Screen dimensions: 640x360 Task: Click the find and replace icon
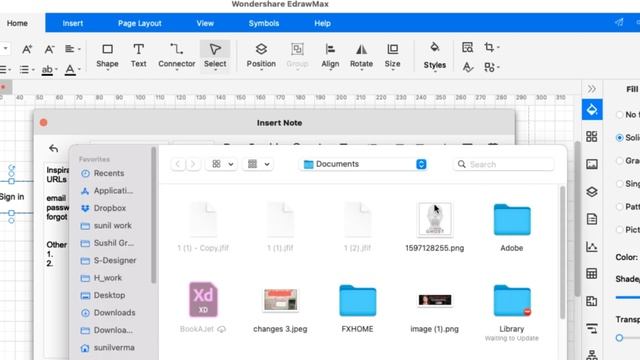click(467, 47)
